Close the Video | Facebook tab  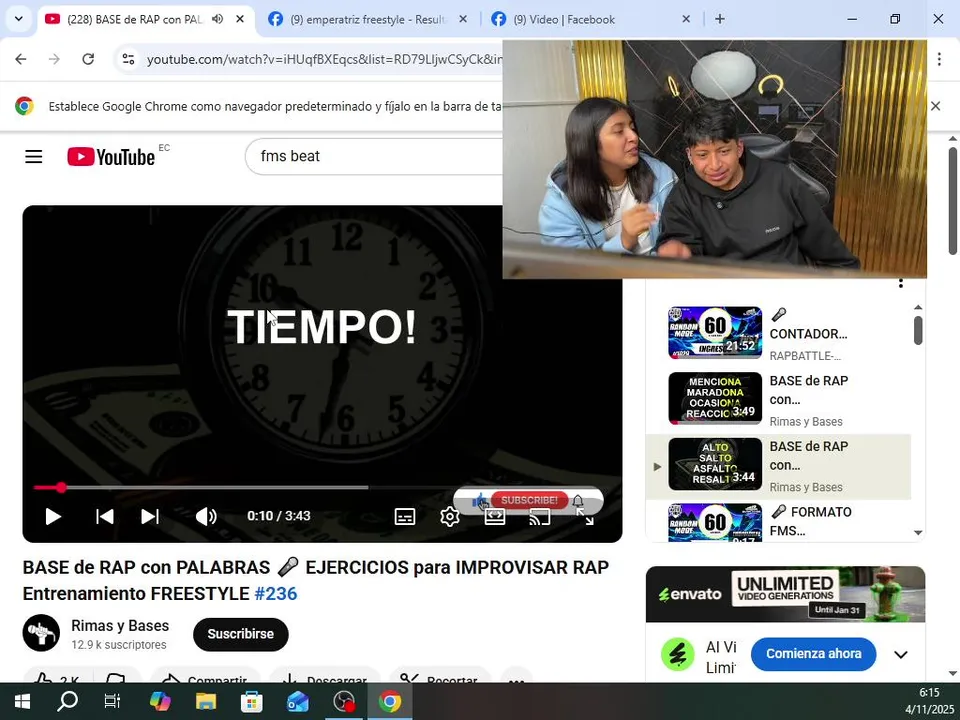point(686,19)
